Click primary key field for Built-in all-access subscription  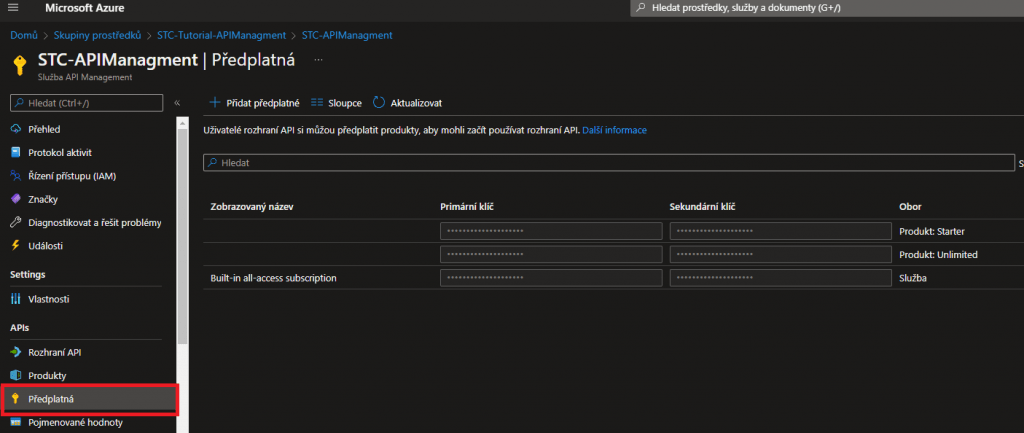click(551, 278)
